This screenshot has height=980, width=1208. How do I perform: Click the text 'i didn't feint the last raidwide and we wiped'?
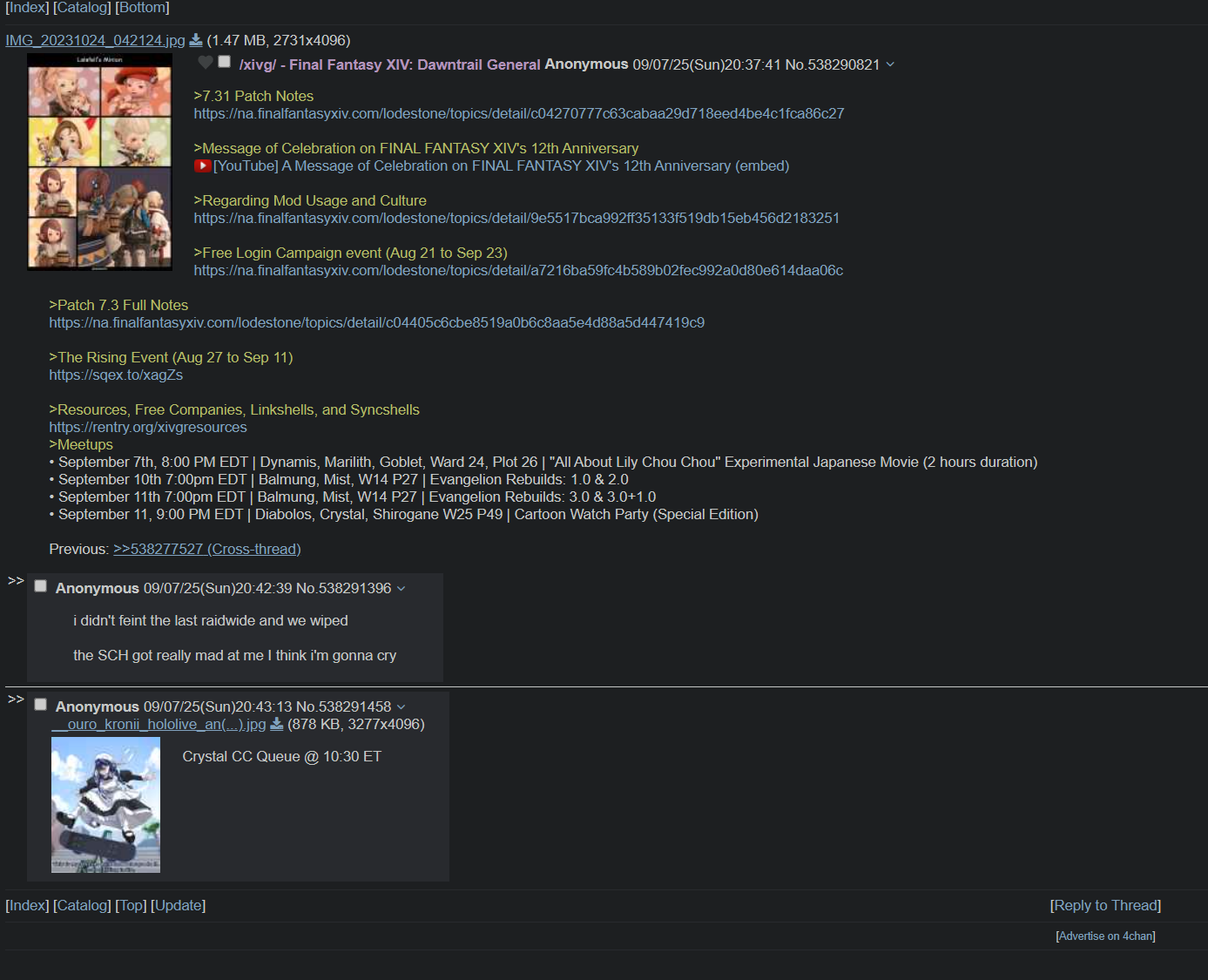point(211,621)
